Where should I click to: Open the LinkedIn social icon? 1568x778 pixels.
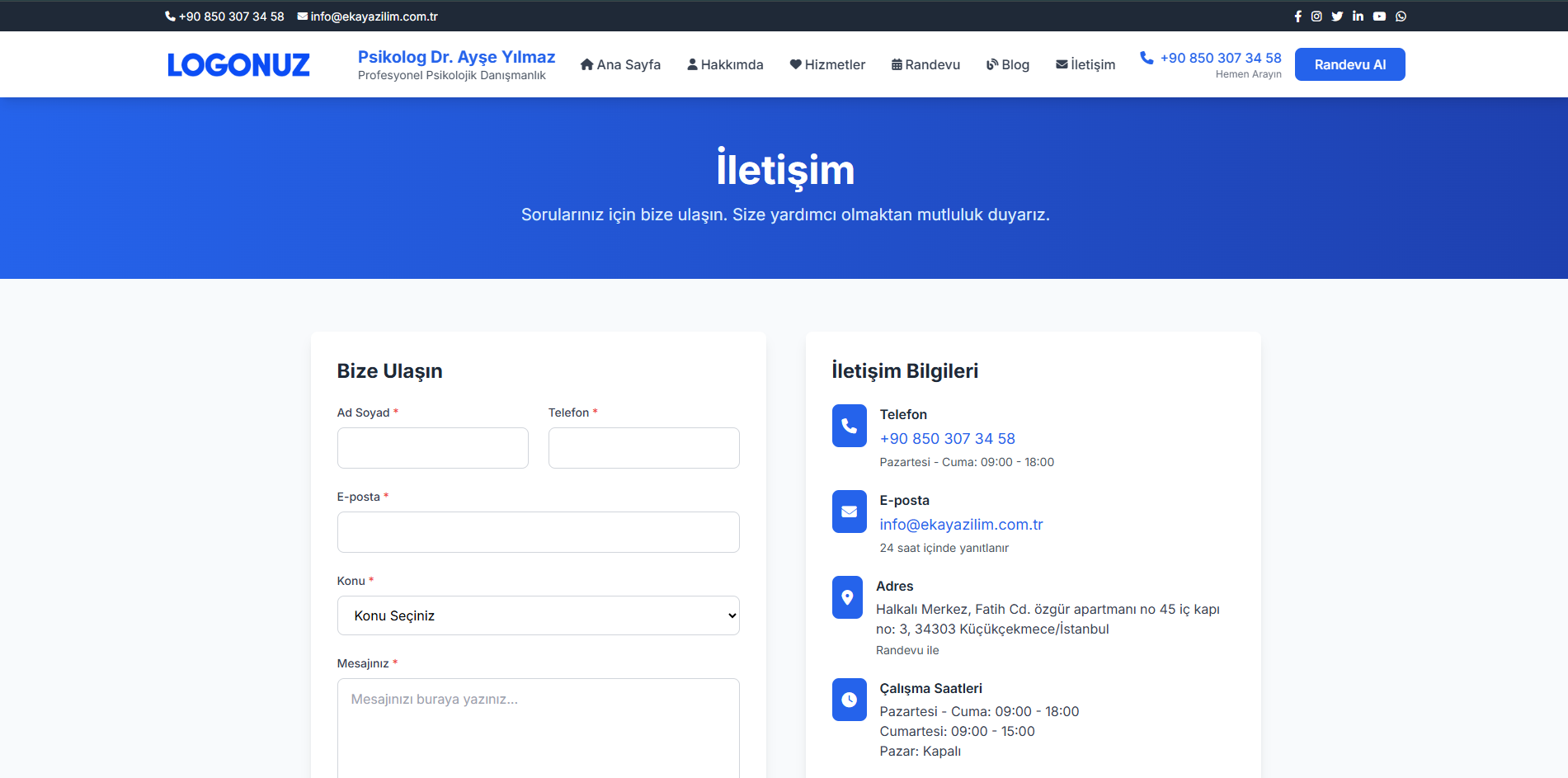[x=1358, y=17]
